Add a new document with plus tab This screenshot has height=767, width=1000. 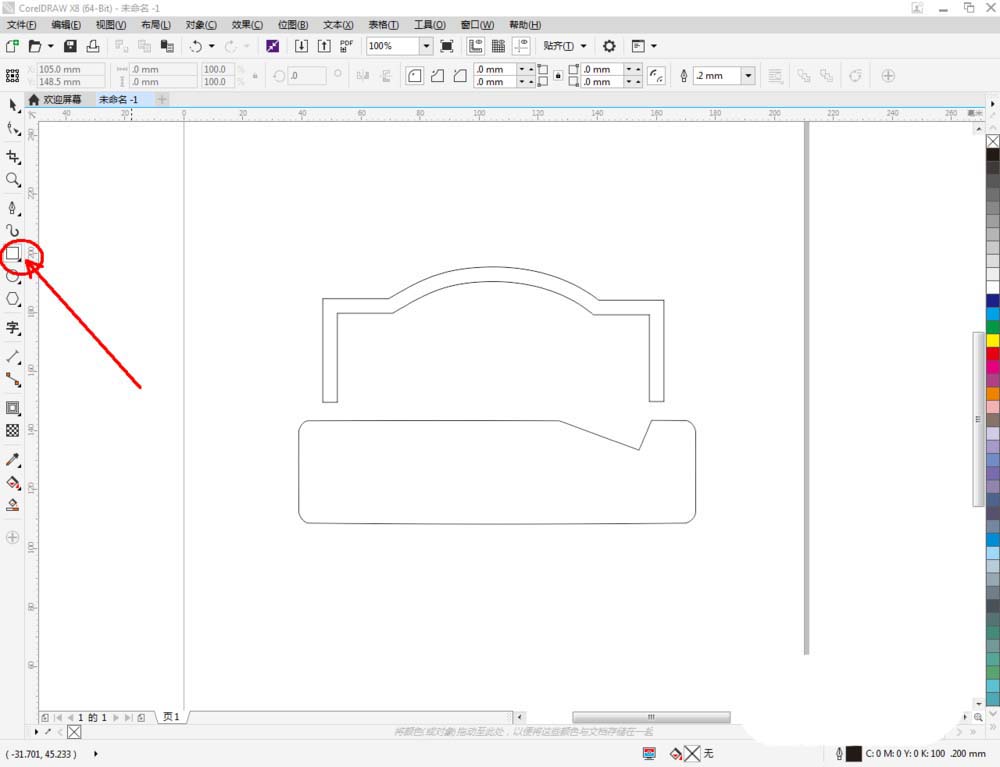(162, 99)
